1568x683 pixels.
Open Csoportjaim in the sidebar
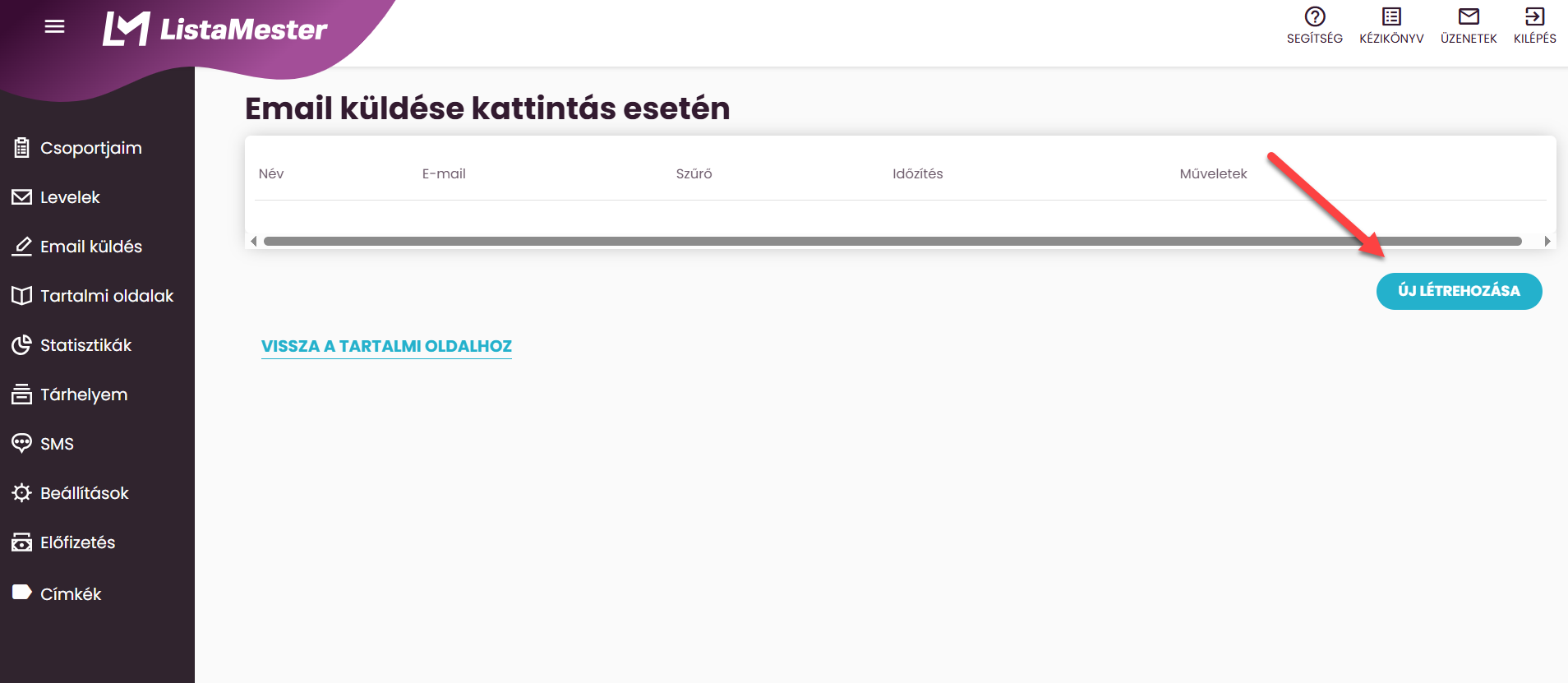click(91, 148)
